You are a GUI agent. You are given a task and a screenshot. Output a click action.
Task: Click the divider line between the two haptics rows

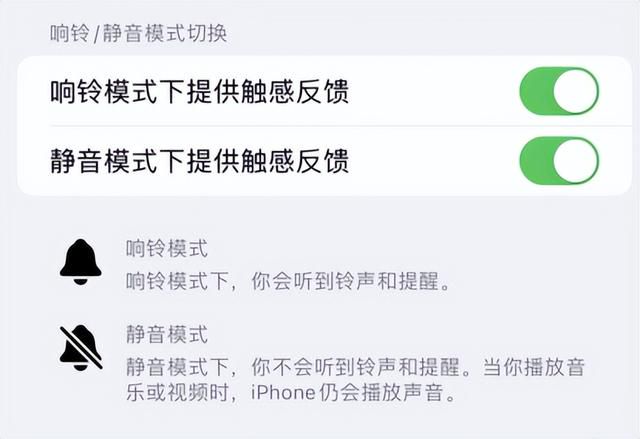(340, 126)
